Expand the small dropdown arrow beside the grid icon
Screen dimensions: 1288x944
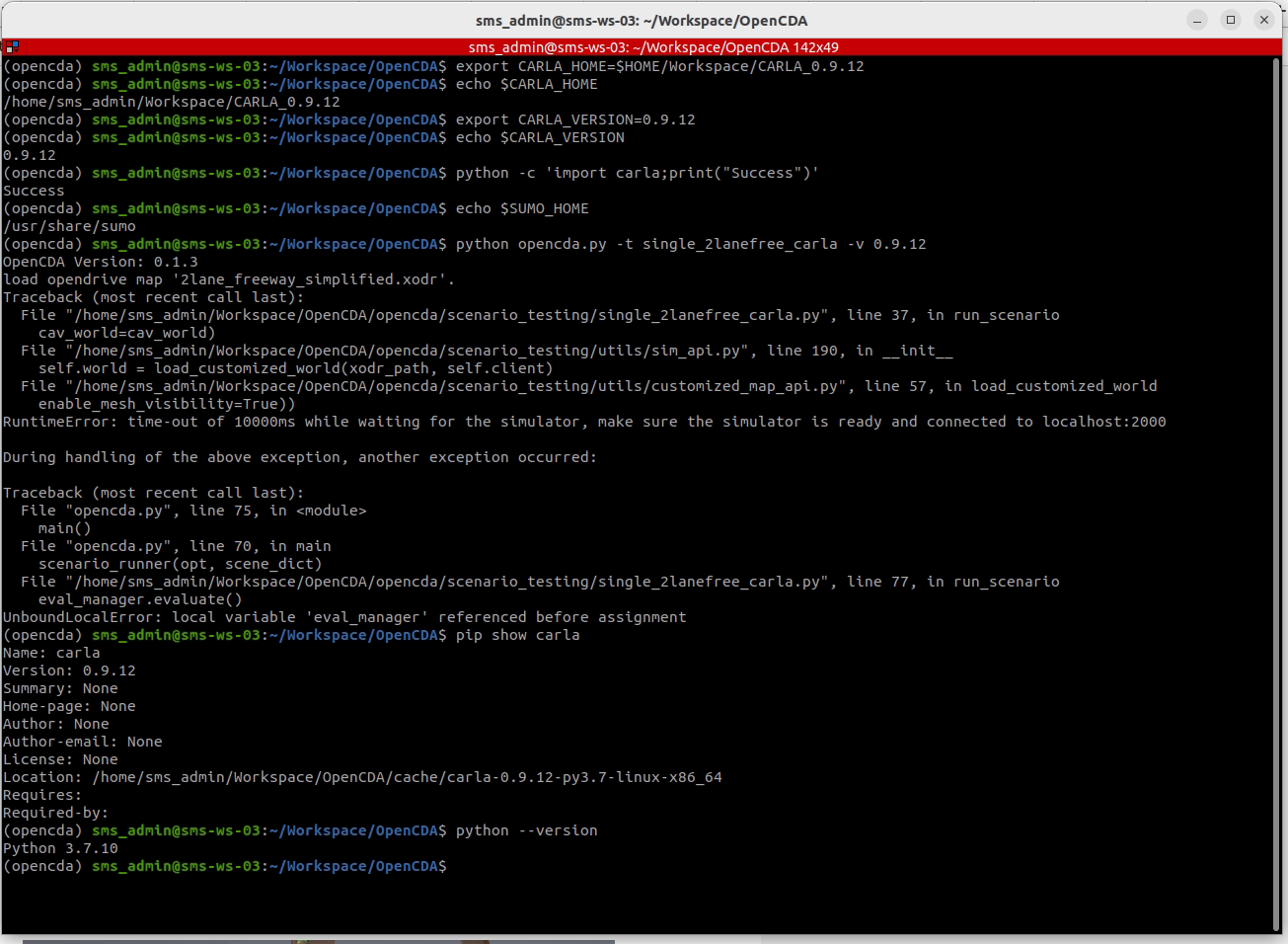16,50
